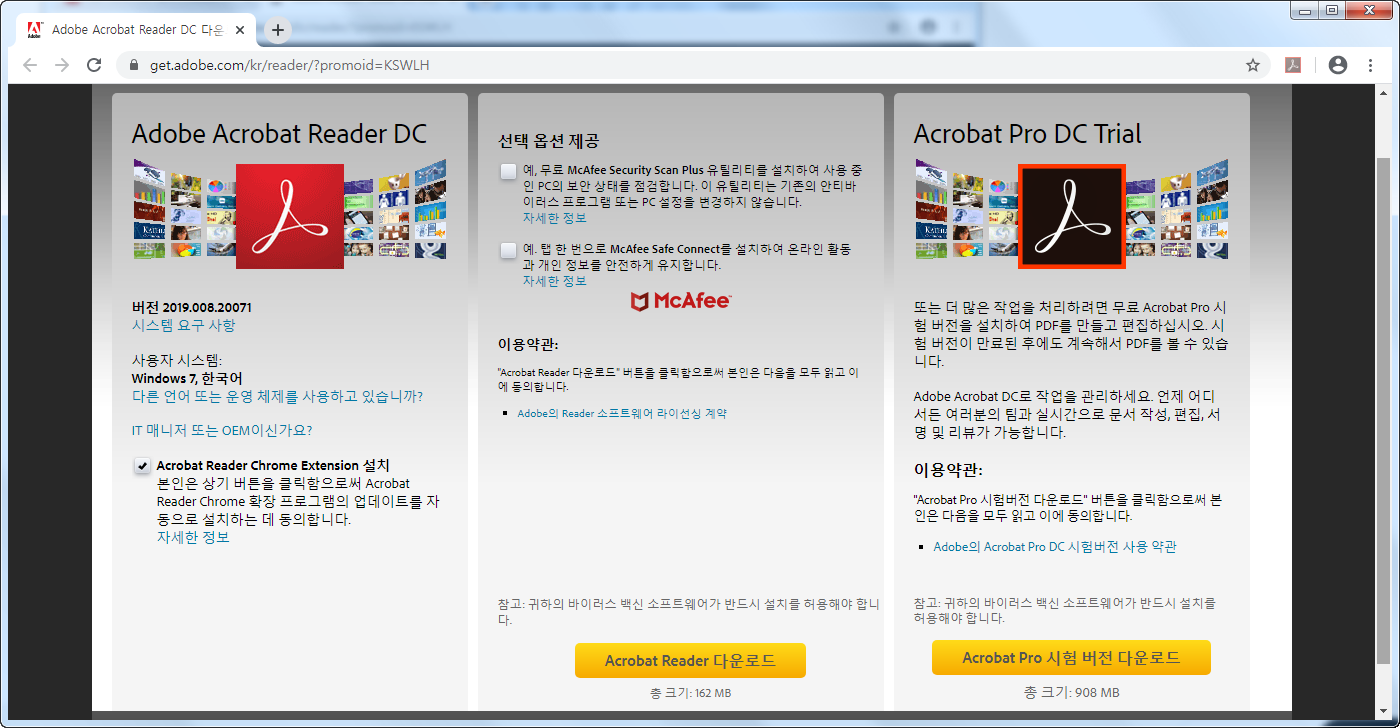Click the 총 크기: 908 MB text
Viewport: 1400px width, 728px height.
(x=1071, y=693)
